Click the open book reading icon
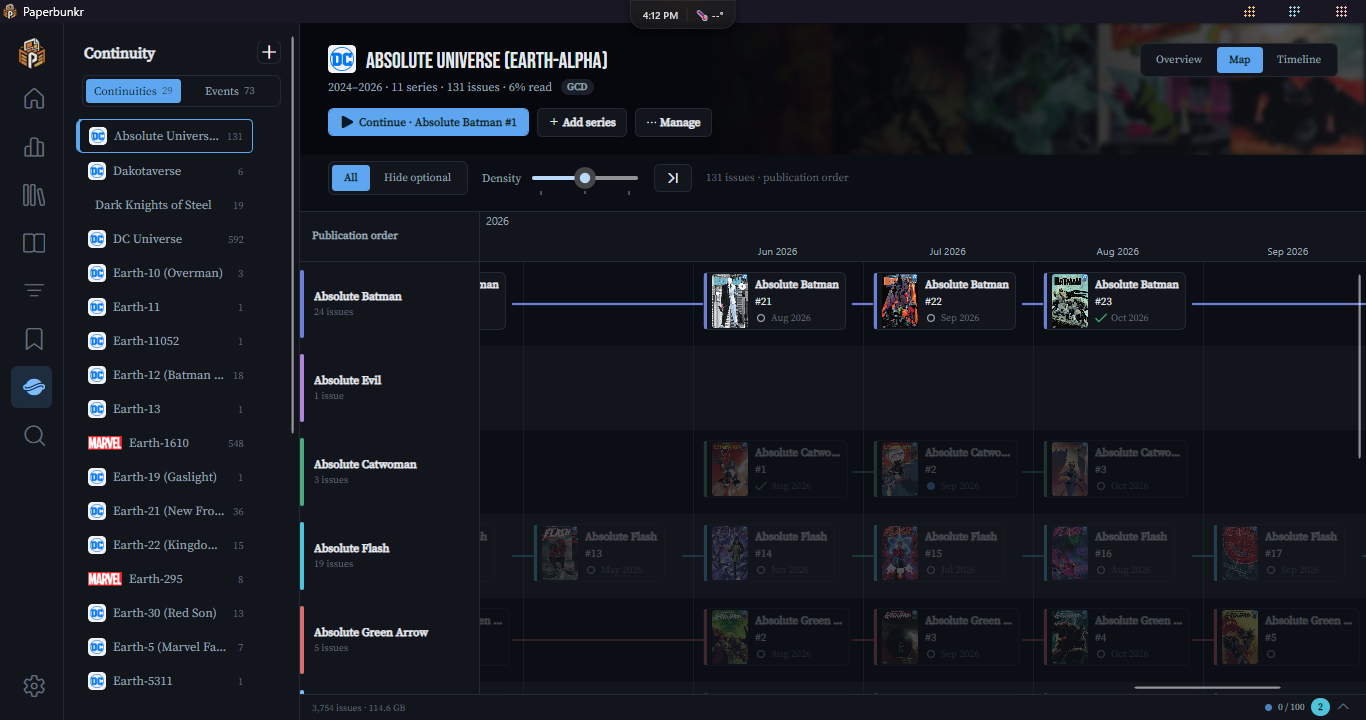1366x720 pixels. coord(34,243)
